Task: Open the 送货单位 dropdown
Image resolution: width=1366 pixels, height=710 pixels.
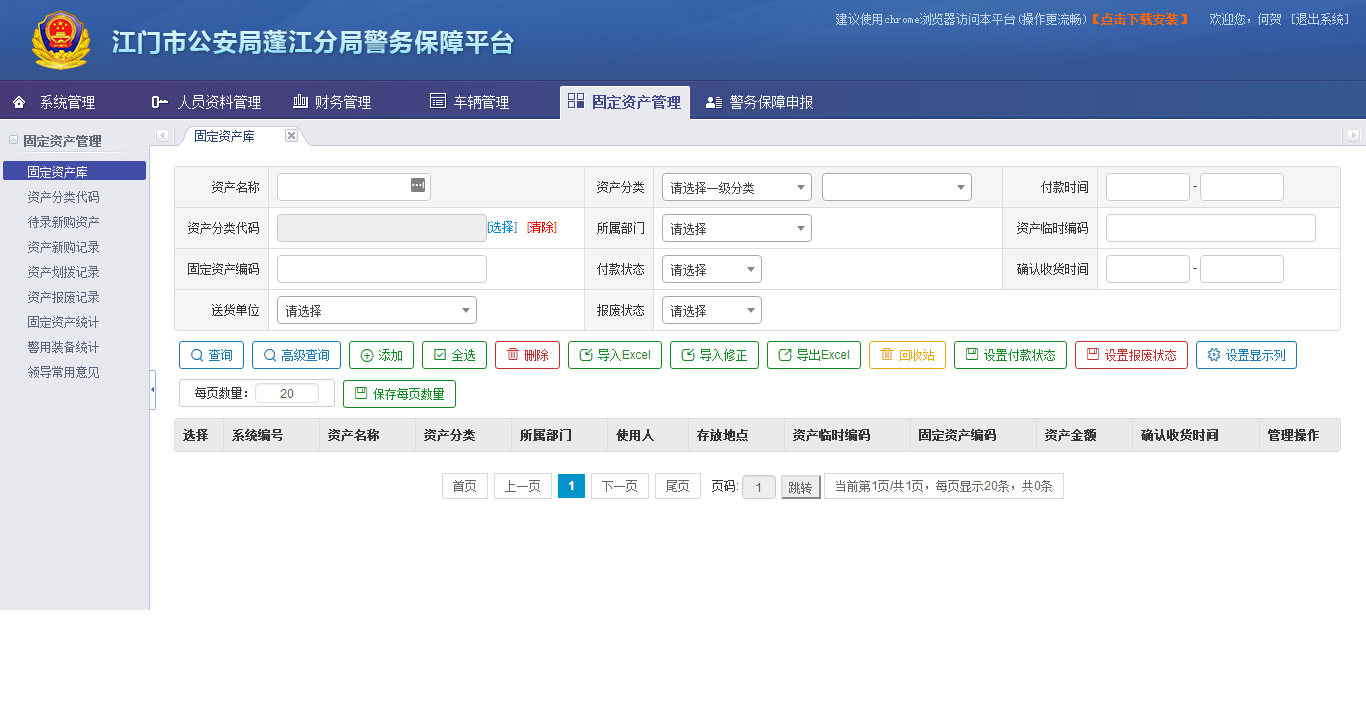Action: (x=377, y=310)
